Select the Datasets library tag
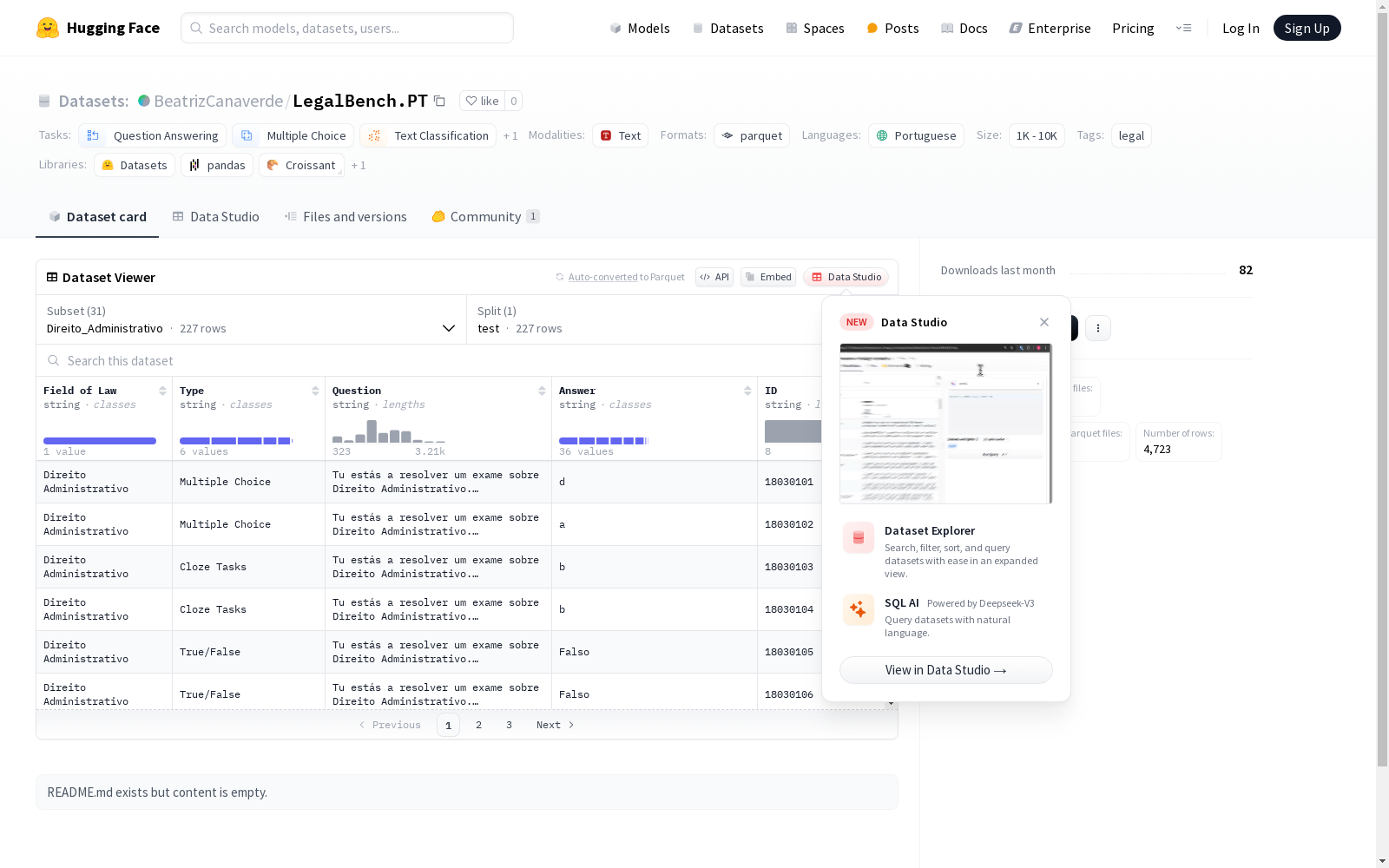Screen dimensions: 1389x868 coord(135,165)
